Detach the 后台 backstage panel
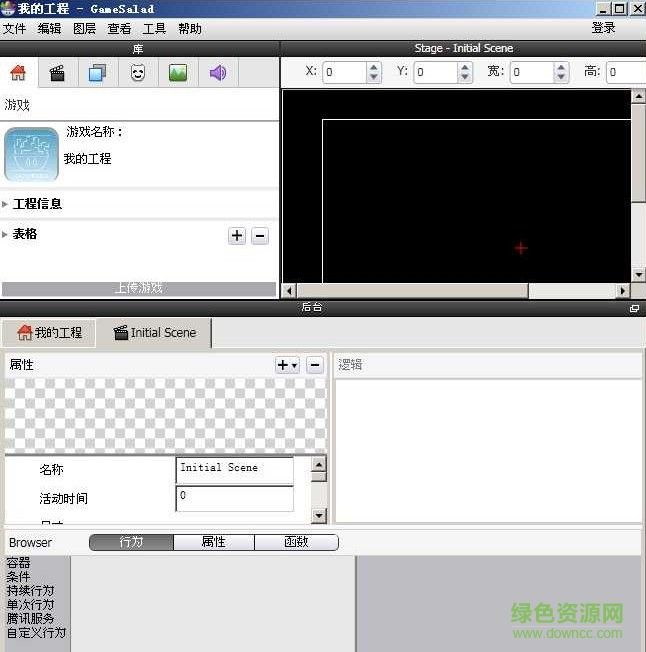The width and height of the screenshot is (646, 652). click(634, 308)
